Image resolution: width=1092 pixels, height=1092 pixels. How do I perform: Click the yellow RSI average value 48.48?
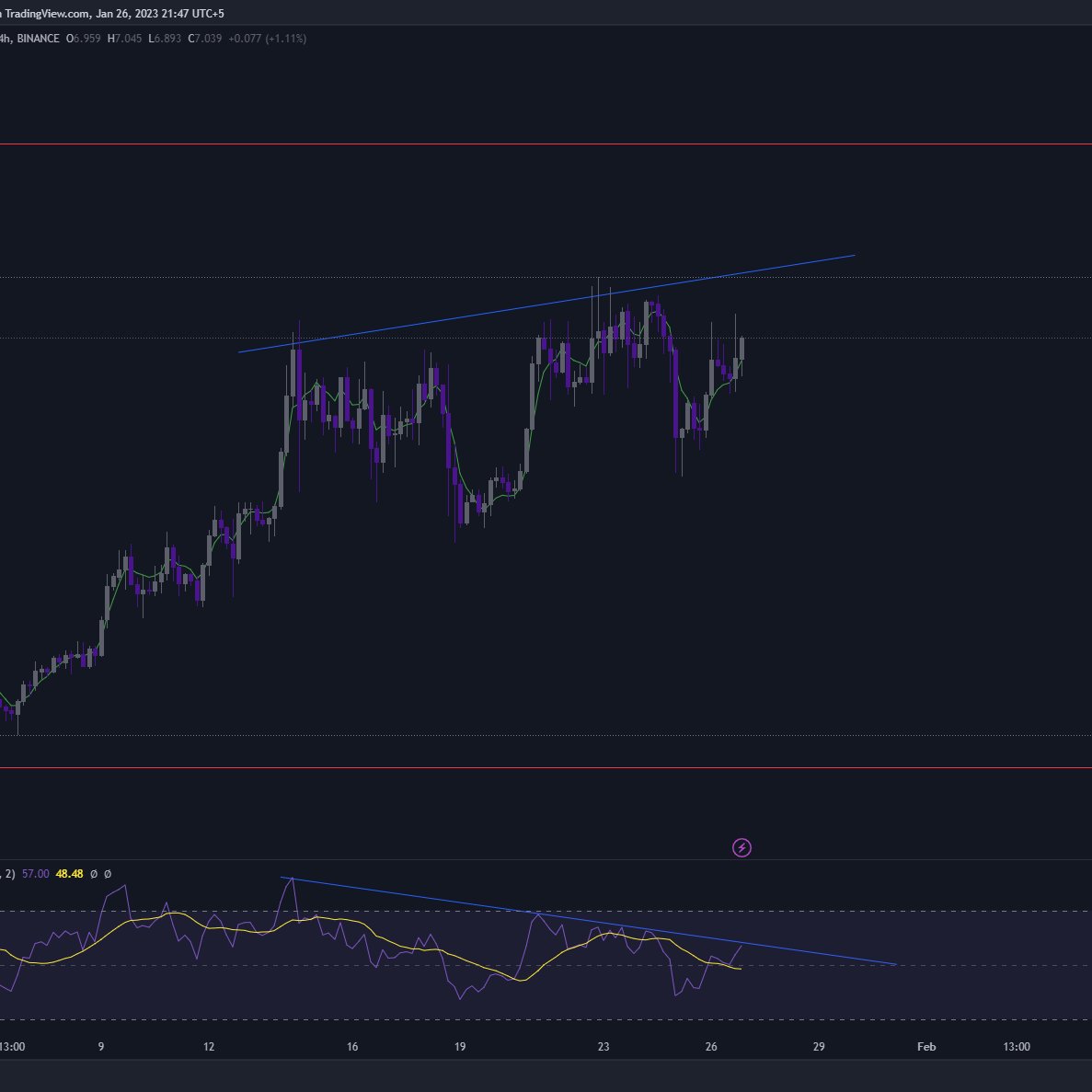click(69, 873)
